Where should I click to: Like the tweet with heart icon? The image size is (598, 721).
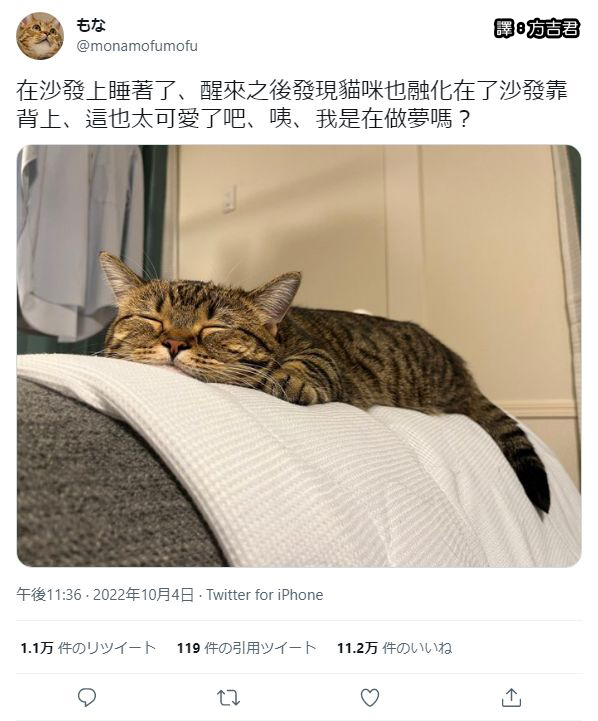coord(370,697)
